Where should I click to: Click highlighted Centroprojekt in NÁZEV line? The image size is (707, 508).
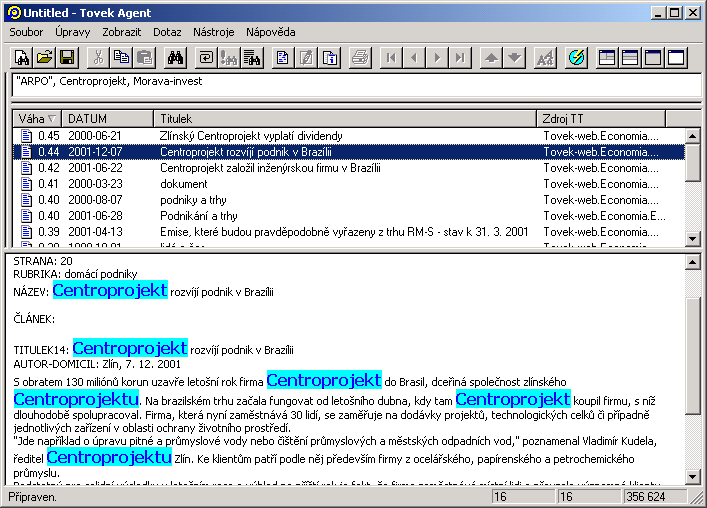(110, 290)
